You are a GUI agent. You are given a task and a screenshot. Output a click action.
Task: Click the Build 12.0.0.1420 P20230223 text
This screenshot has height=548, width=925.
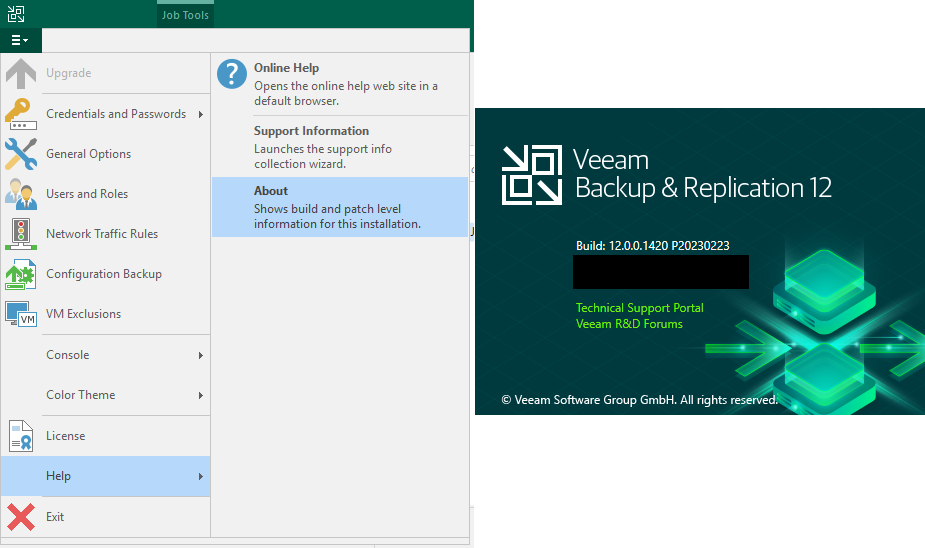[x=652, y=245]
